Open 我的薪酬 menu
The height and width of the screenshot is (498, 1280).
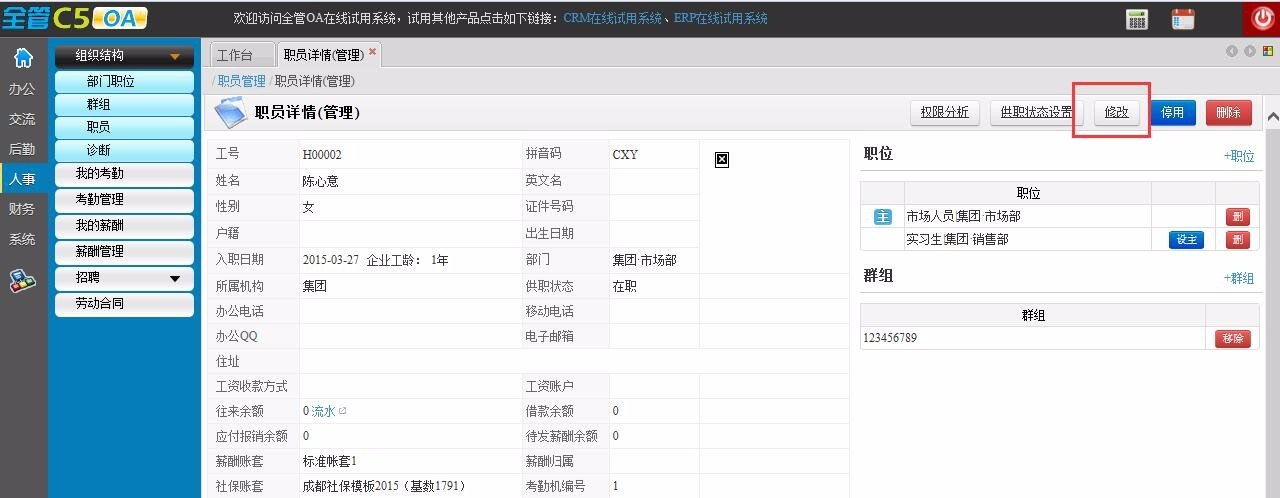tap(125, 226)
